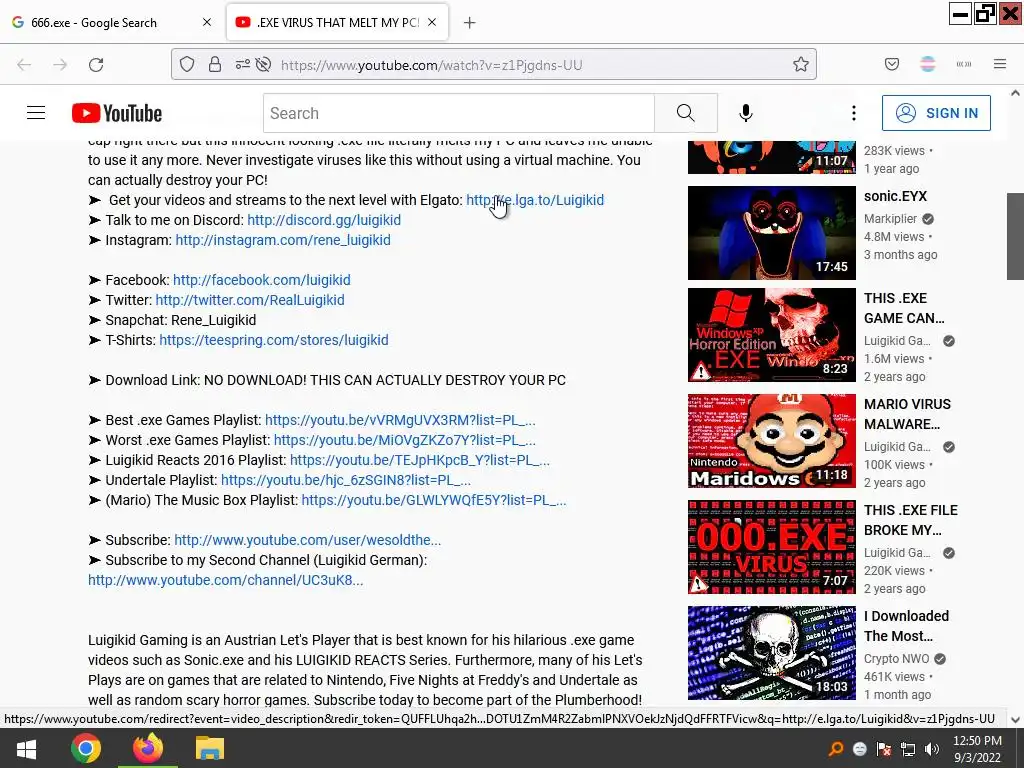The image size is (1024, 768).
Task: Open the toolbar icon right of striped extension
Action: [x=964, y=64]
